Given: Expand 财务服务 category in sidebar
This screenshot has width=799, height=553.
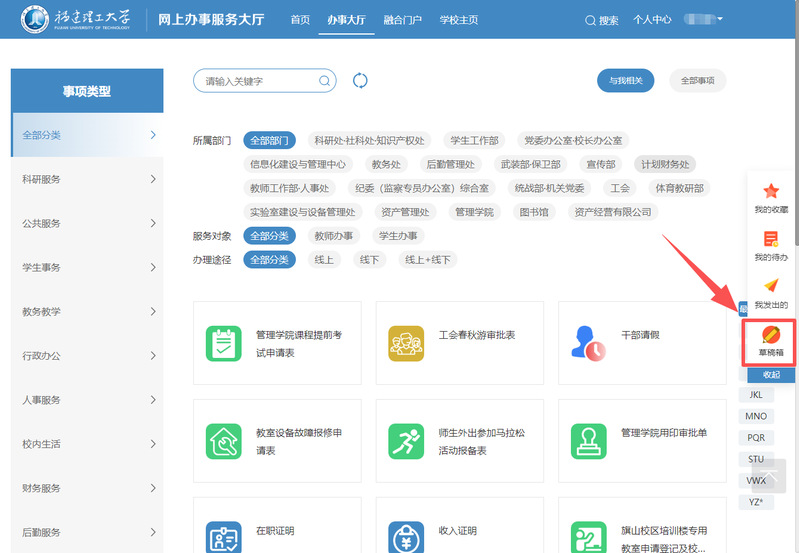Looking at the screenshot, I should click(x=86, y=488).
